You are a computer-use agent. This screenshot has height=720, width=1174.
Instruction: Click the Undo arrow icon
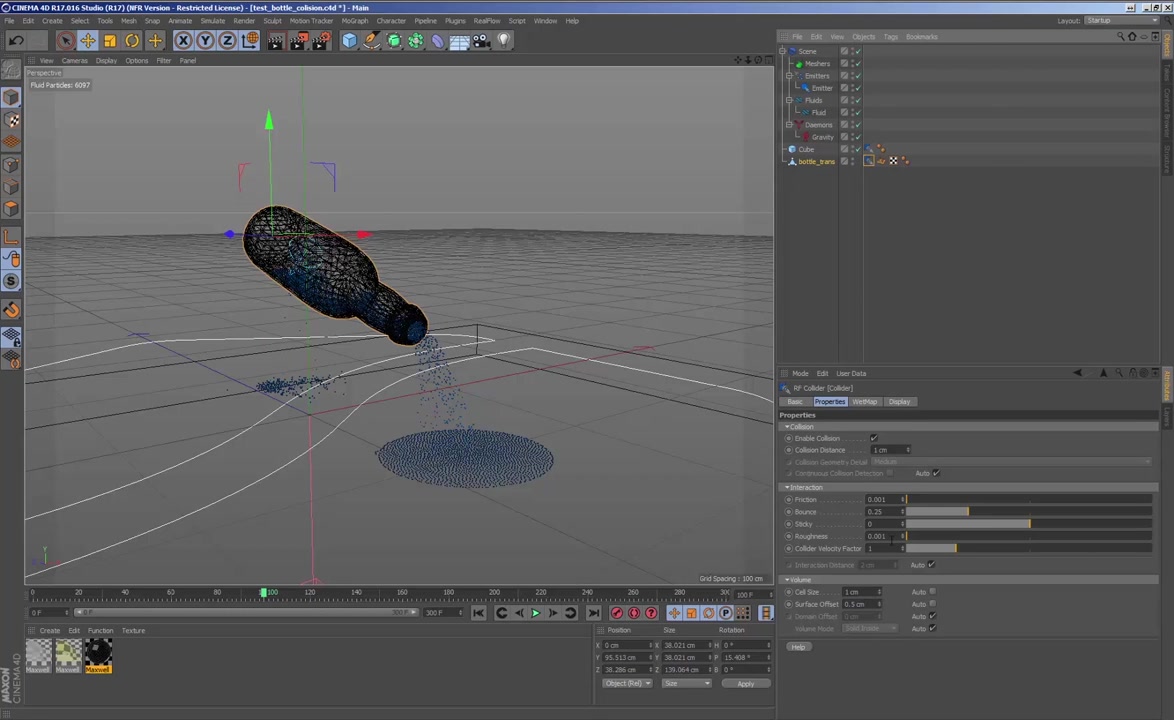click(15, 40)
